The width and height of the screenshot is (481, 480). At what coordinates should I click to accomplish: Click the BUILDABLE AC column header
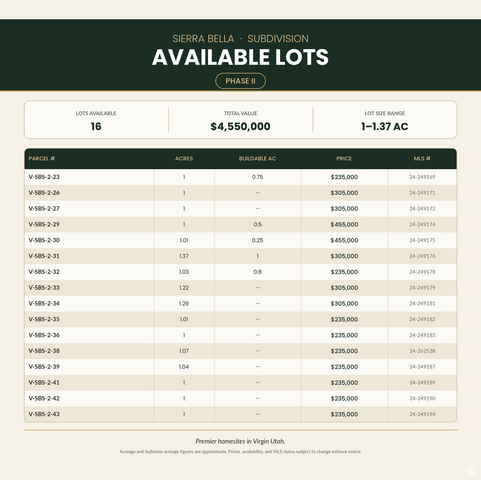coord(257,159)
